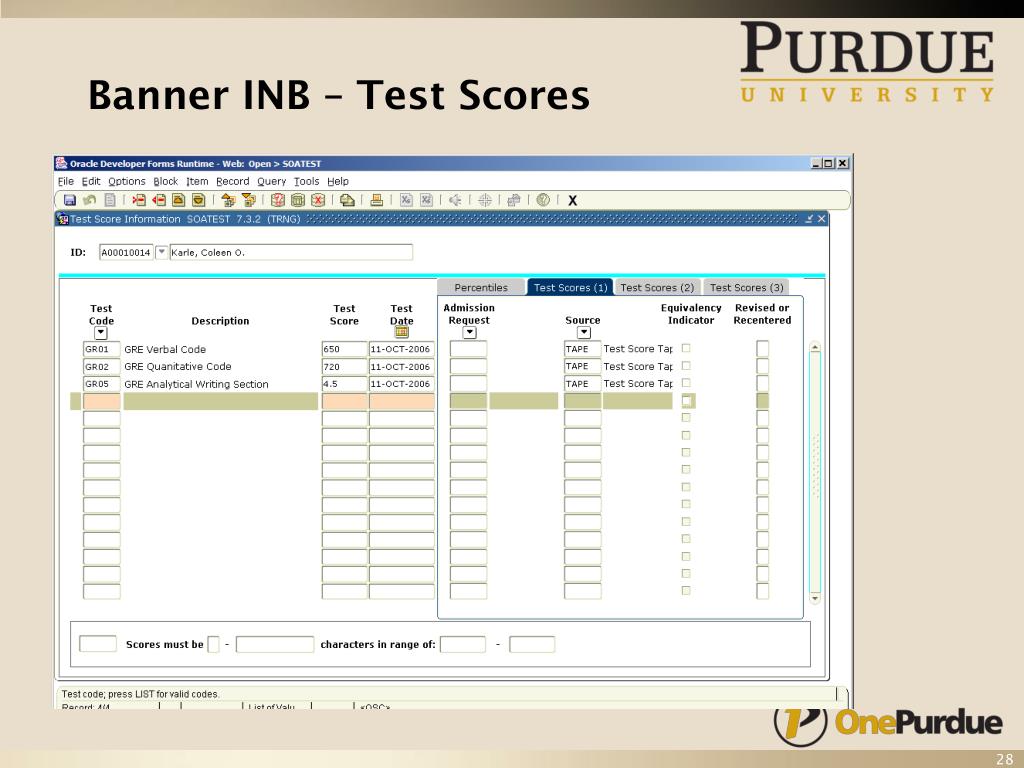Jump to Next Block via toolbar icon
Viewport: 1024px width, 768px height.
coord(248,200)
